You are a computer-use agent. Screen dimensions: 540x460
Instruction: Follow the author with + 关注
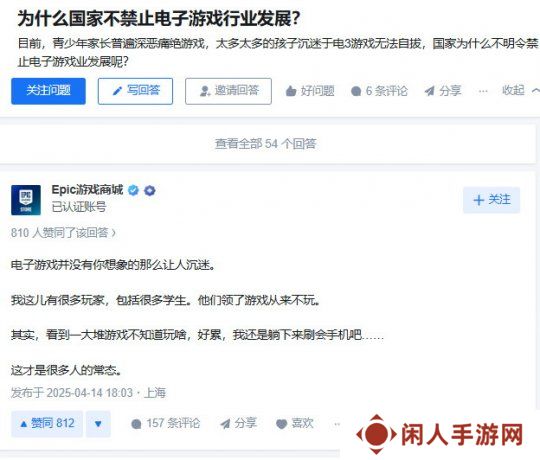point(491,200)
